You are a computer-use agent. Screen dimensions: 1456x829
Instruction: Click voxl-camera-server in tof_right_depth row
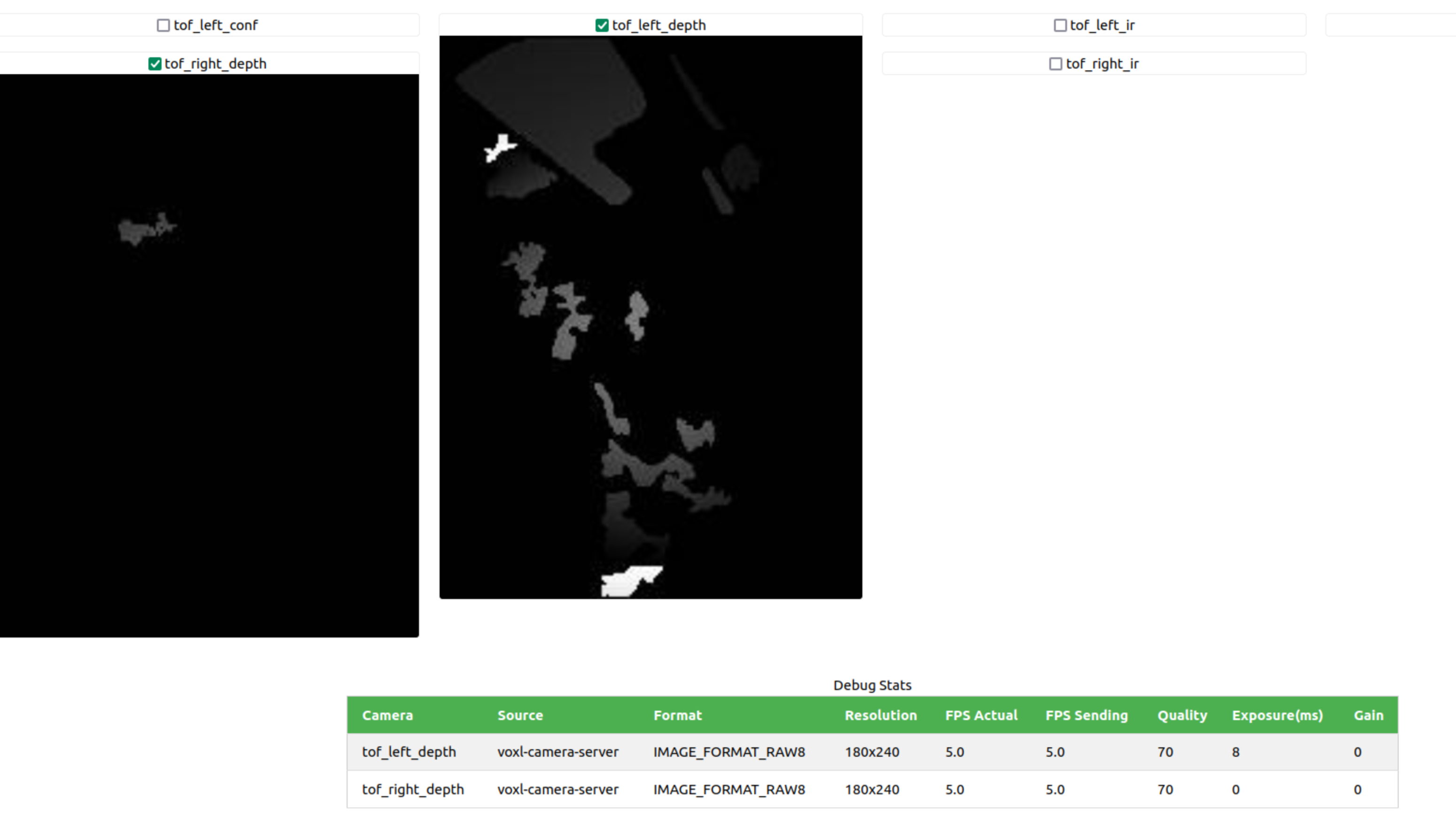pyautogui.click(x=558, y=789)
